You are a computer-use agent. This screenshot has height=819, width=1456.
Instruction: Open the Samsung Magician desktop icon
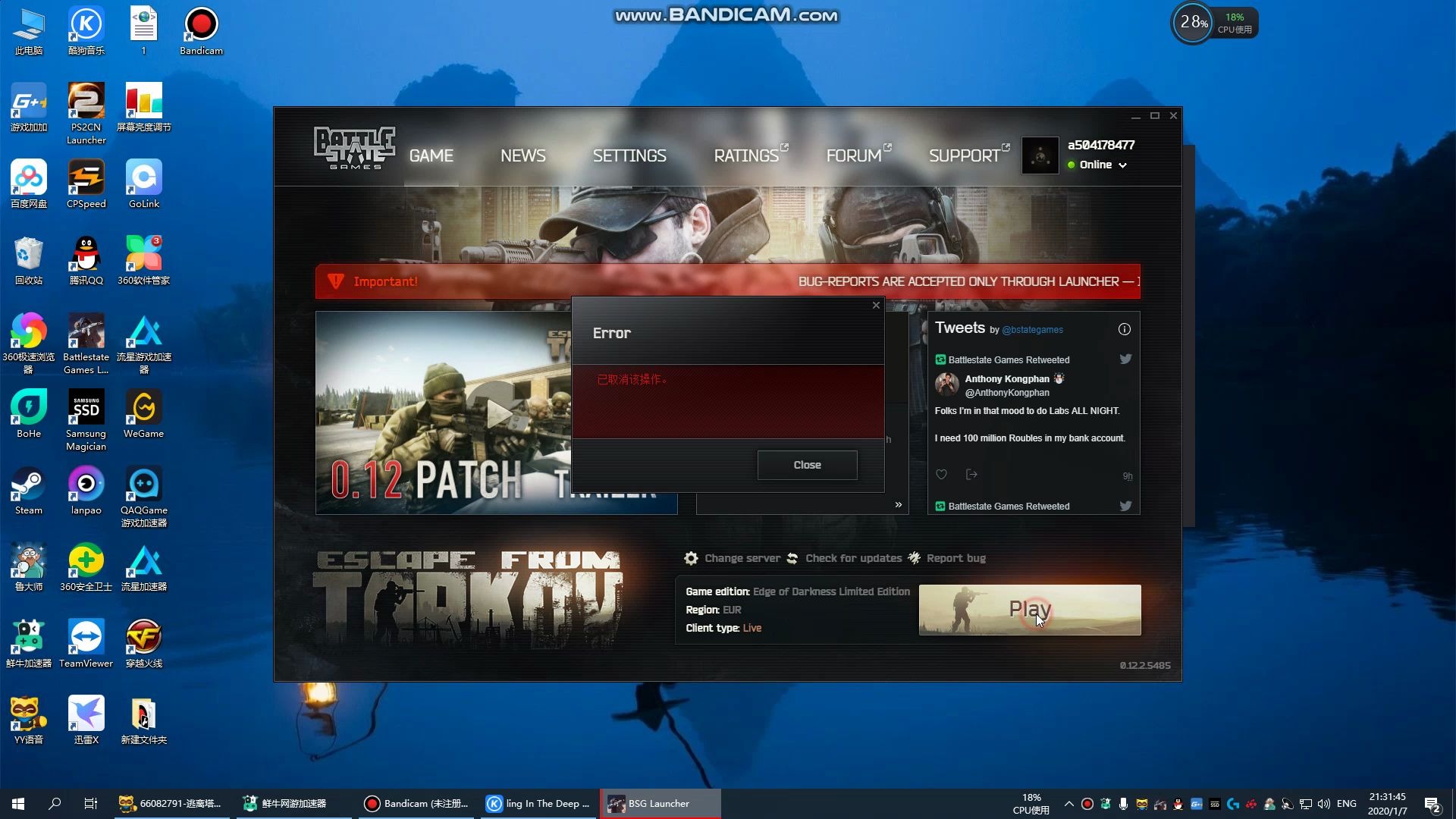pos(86,421)
